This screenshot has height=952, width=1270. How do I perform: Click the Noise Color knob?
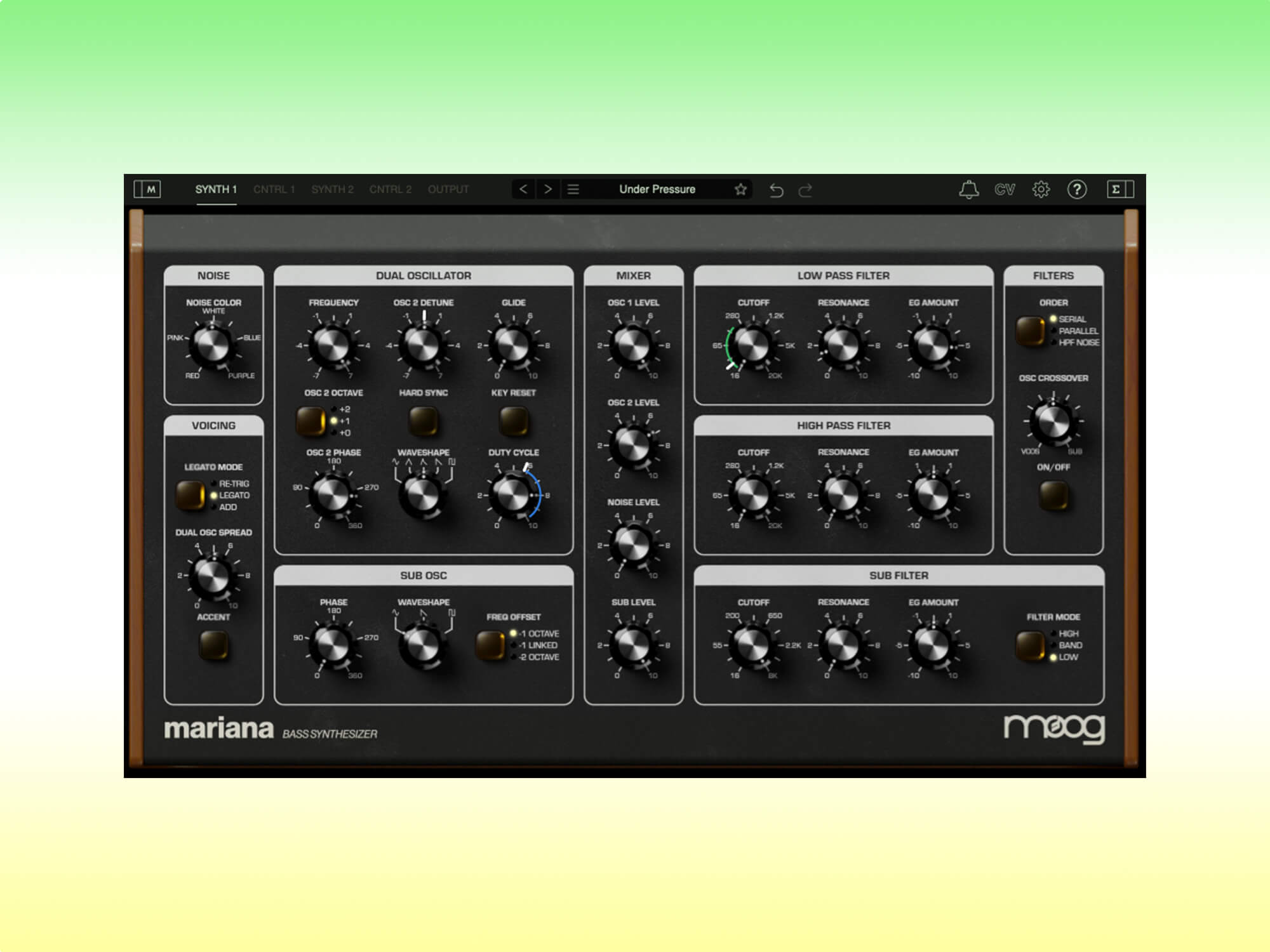coord(213,345)
